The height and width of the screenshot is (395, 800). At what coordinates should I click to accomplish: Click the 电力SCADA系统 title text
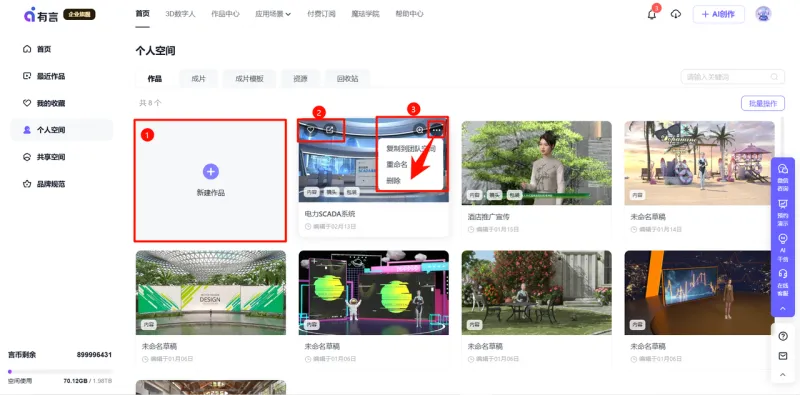tap(330, 214)
